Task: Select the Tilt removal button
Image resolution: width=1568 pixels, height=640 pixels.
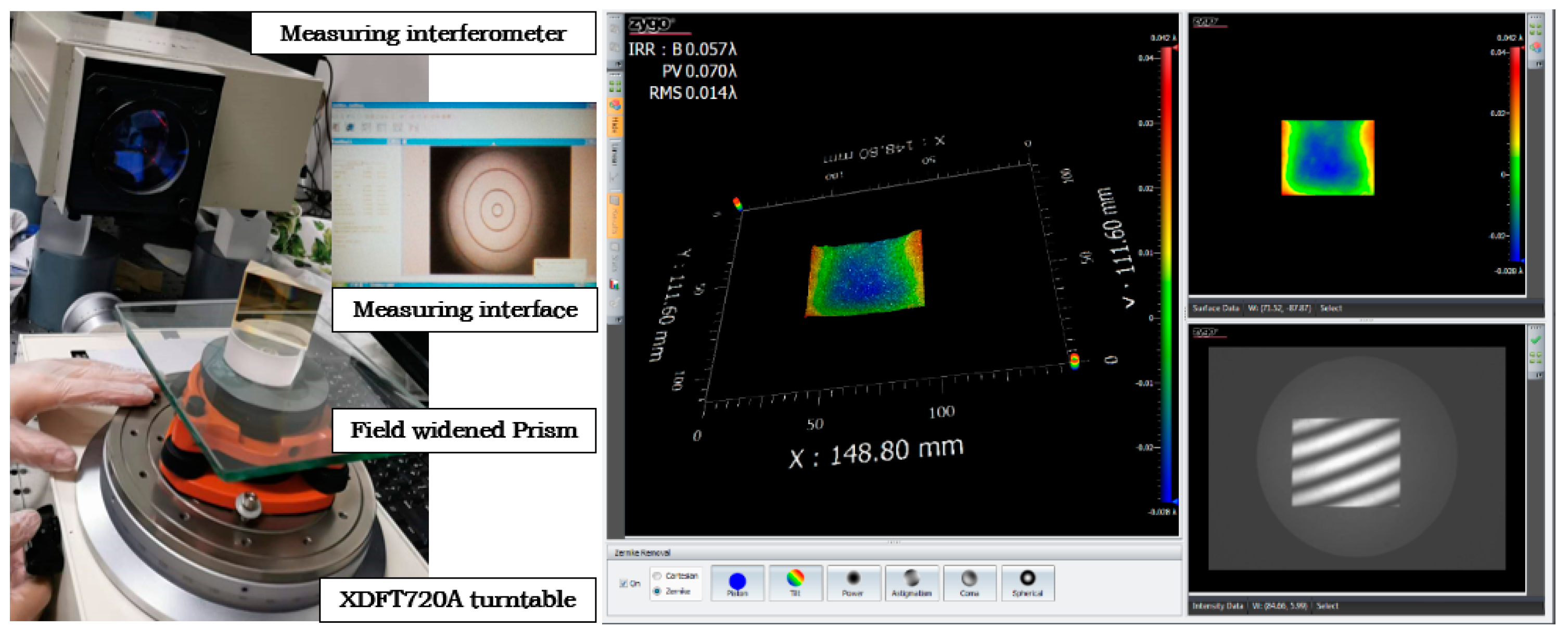Action: (795, 583)
